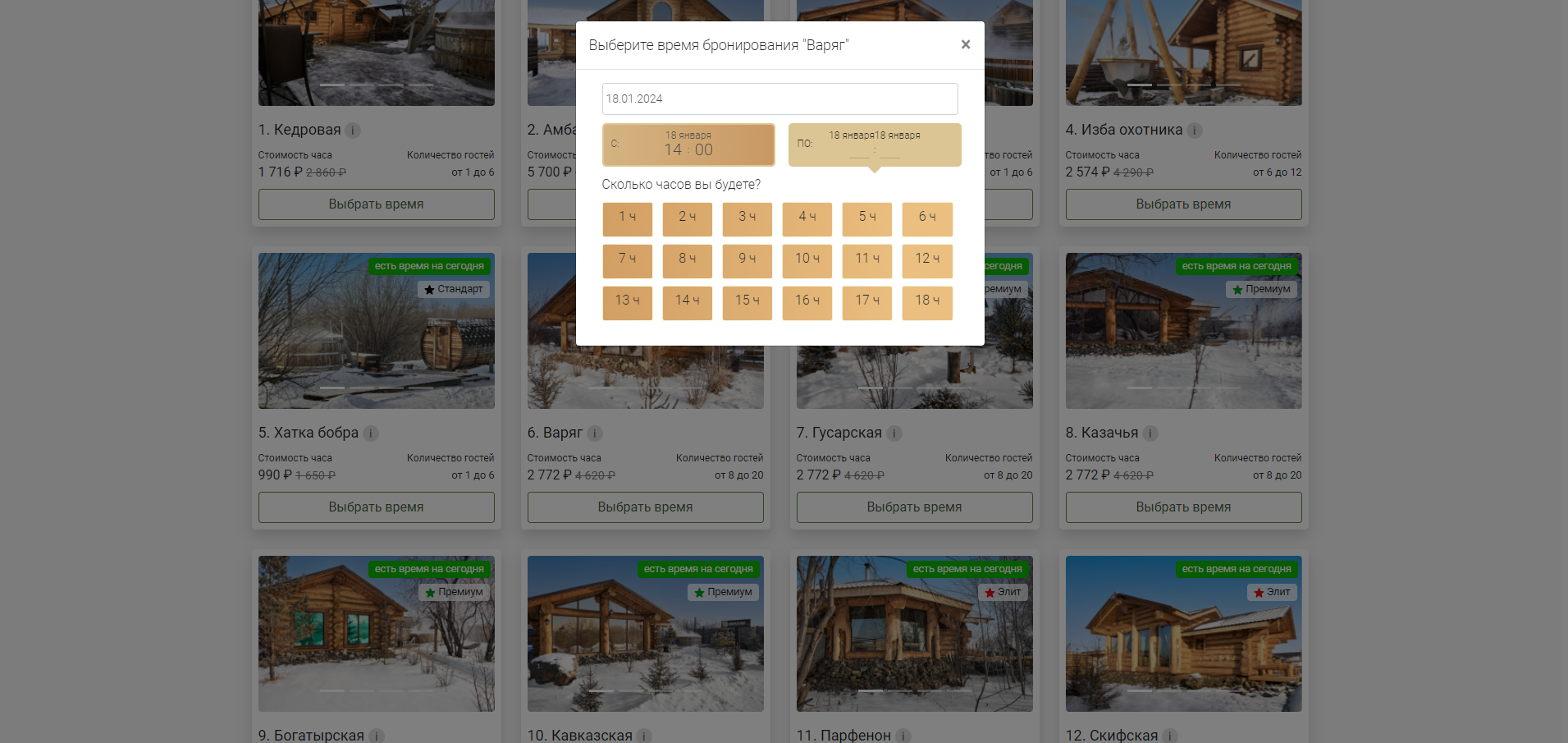1568x743 pixels.
Task: Click the date field showing 18.01.2024
Action: [779, 99]
